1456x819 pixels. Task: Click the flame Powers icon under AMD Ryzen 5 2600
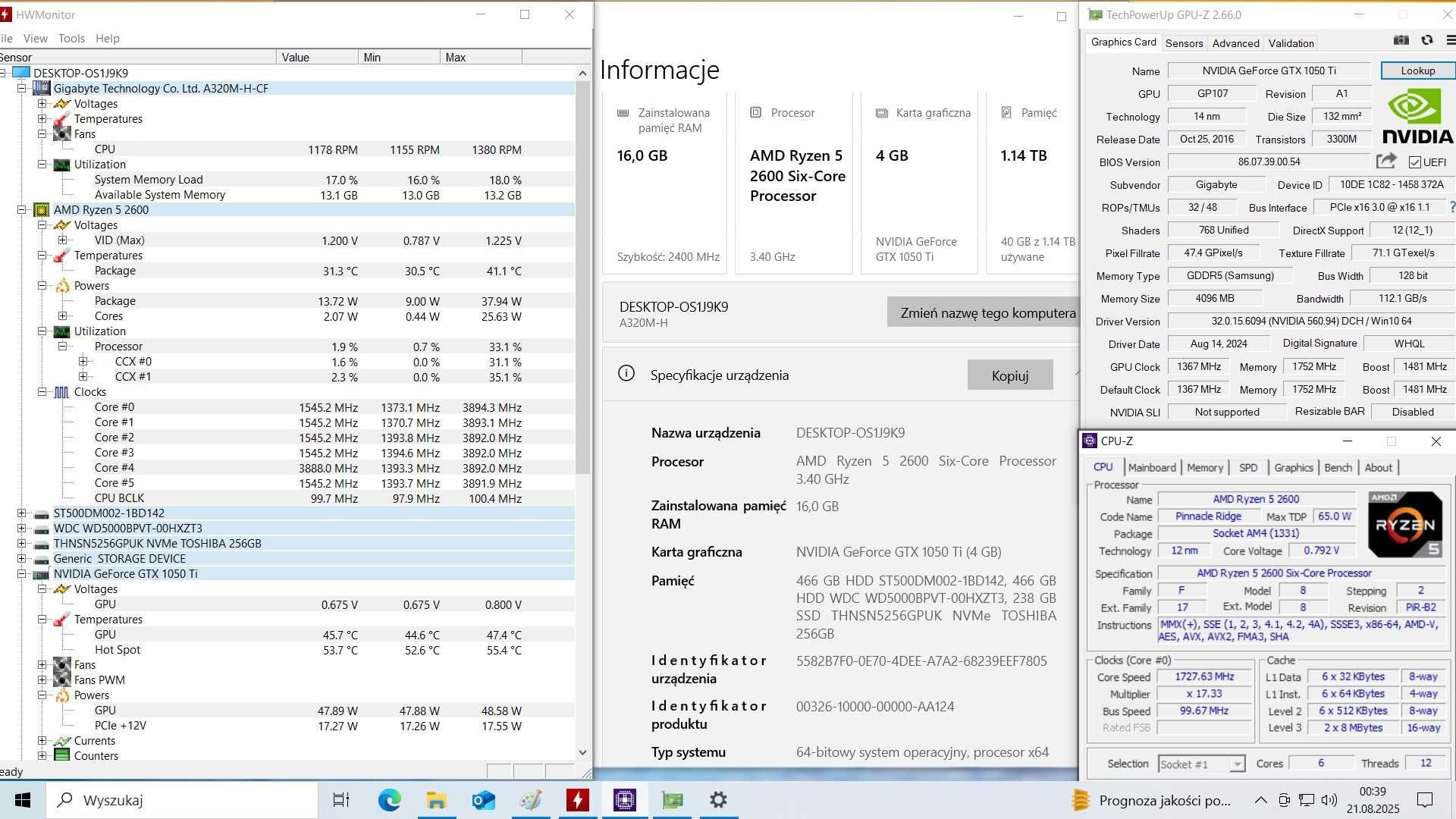click(x=62, y=286)
